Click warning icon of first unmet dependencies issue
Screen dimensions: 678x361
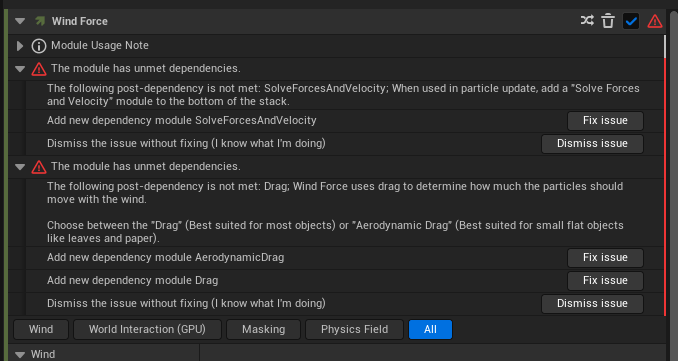[39, 69]
